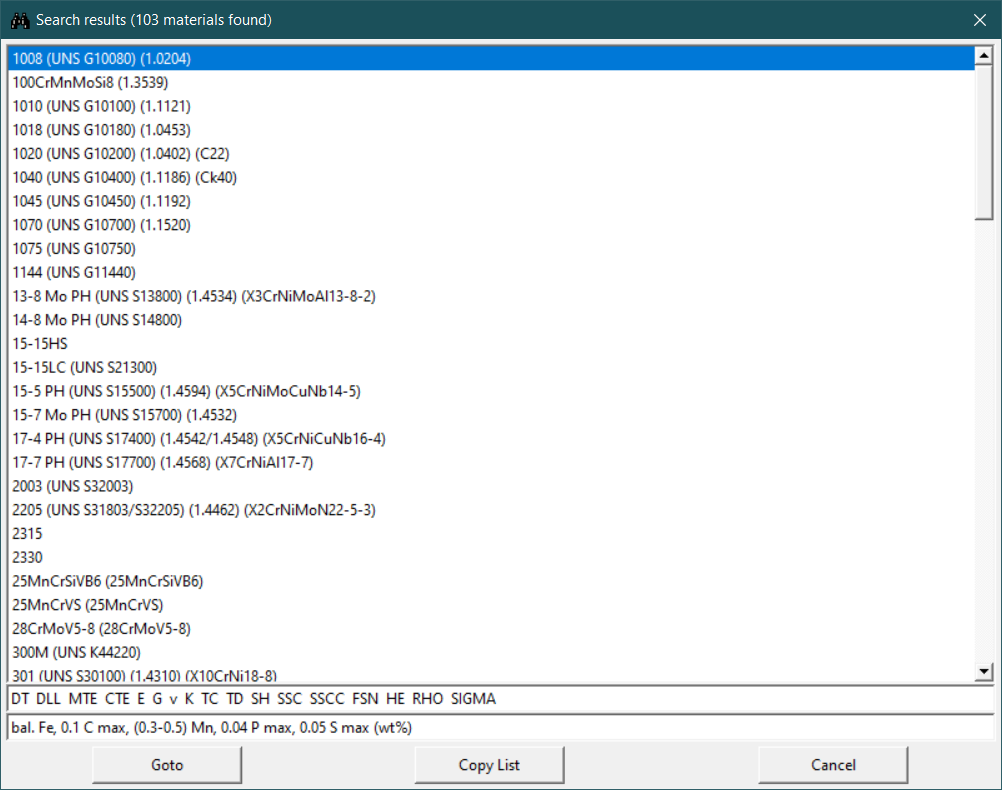The height and width of the screenshot is (790, 1002).
Task: Click the vertical scrollbar thumb
Action: [984, 140]
